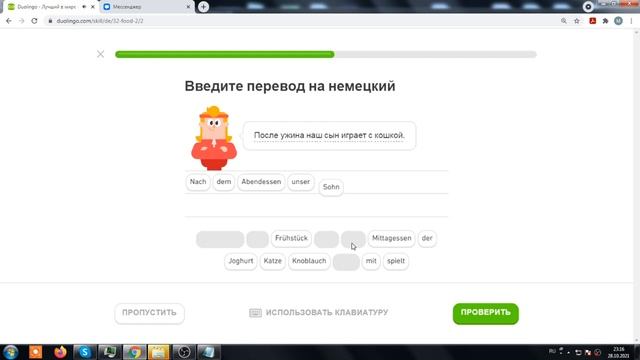This screenshot has width=640, height=360.
Task: Remove the placed word Abendessen
Action: [261, 182]
